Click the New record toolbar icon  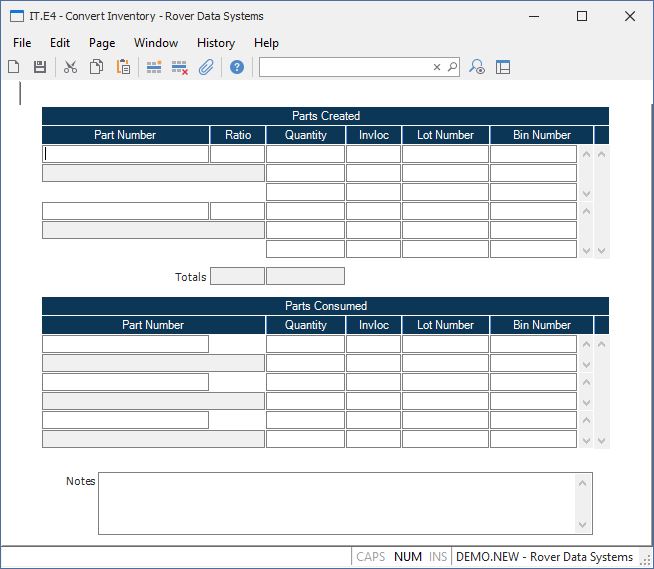point(14,67)
